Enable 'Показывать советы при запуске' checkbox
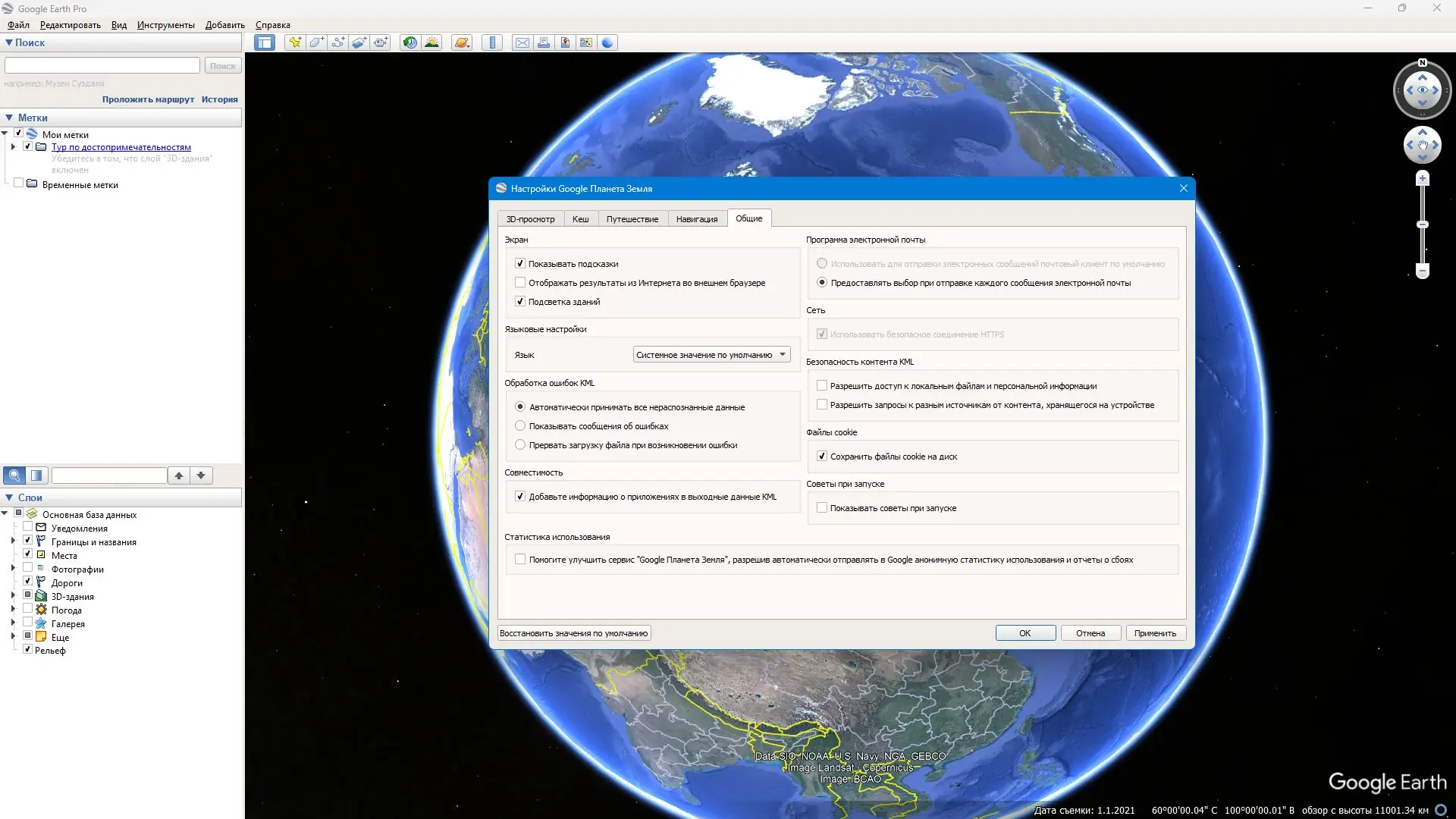Image resolution: width=1456 pixels, height=819 pixels. [x=822, y=508]
